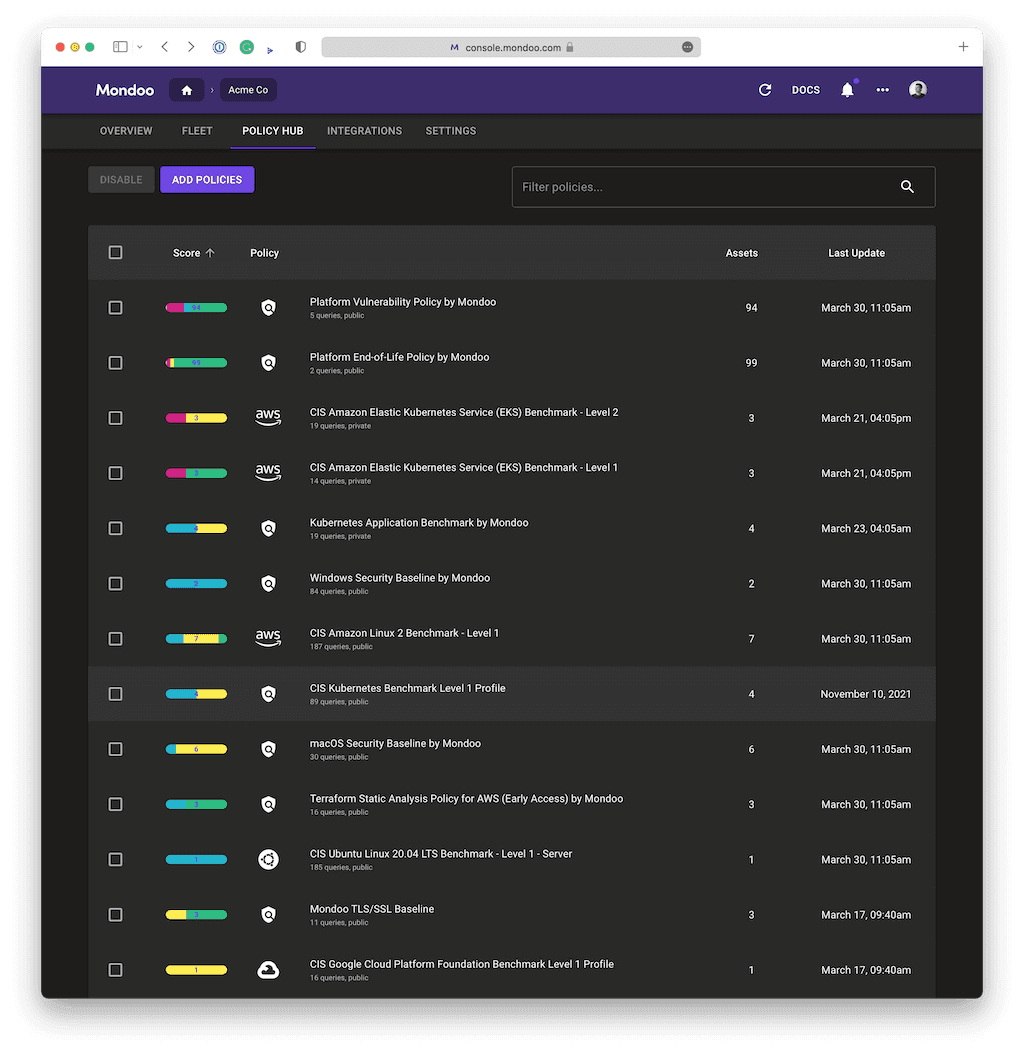
Task: Switch to the Fleet tab
Action: (x=197, y=130)
